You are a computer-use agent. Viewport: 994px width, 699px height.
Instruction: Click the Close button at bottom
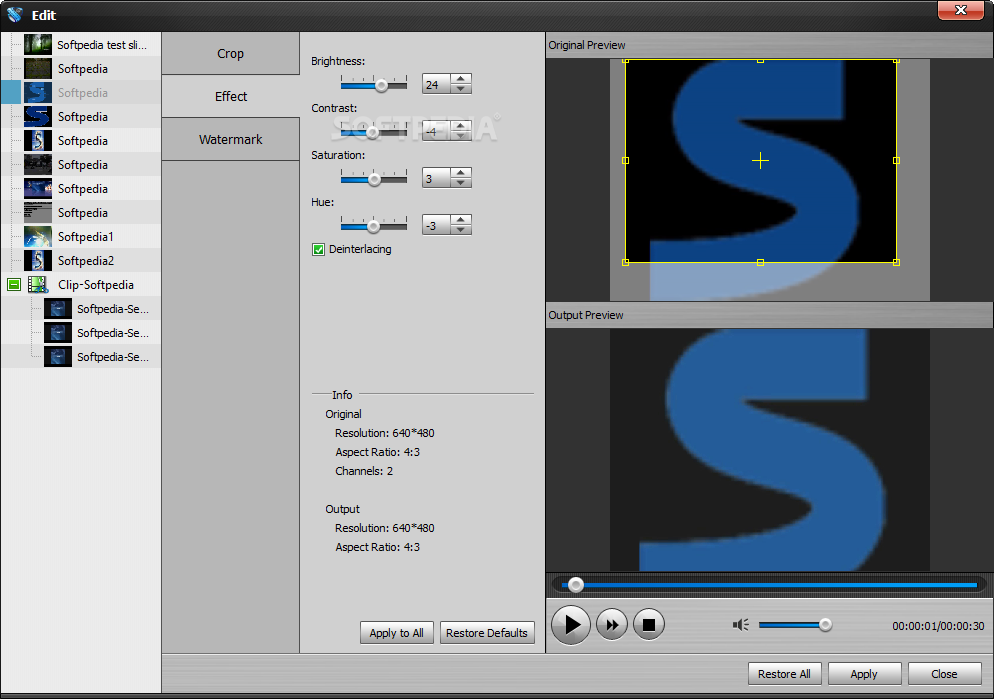click(944, 674)
